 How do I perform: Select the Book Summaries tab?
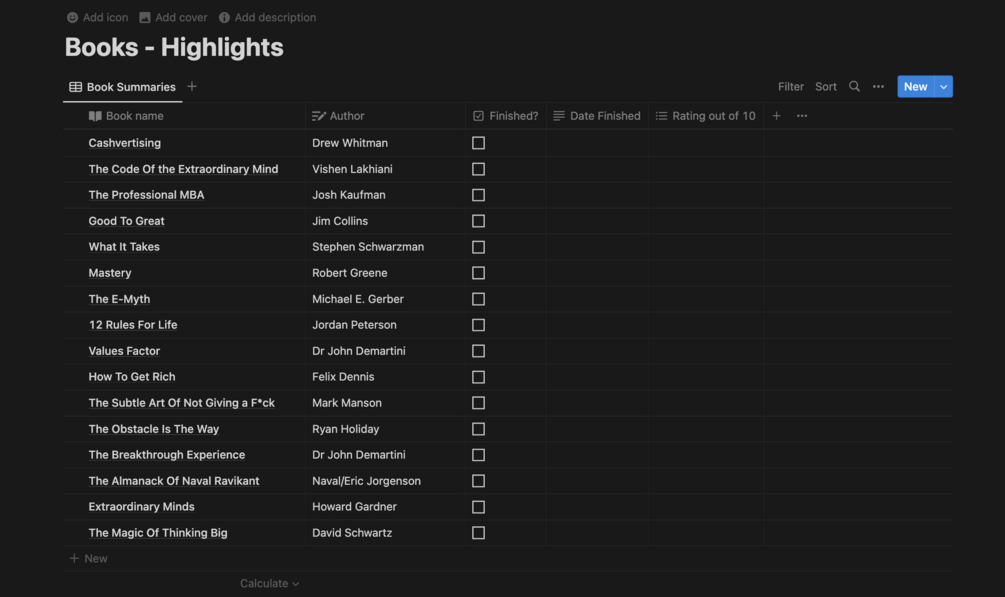pos(122,87)
